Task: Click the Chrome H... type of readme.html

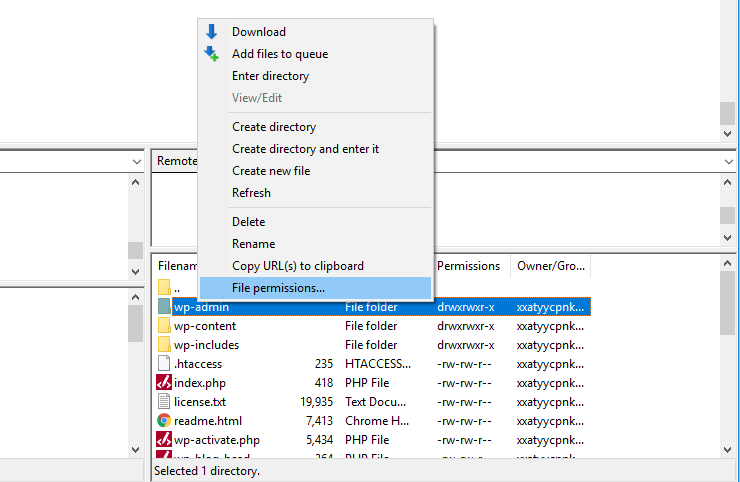Action: [x=377, y=421]
